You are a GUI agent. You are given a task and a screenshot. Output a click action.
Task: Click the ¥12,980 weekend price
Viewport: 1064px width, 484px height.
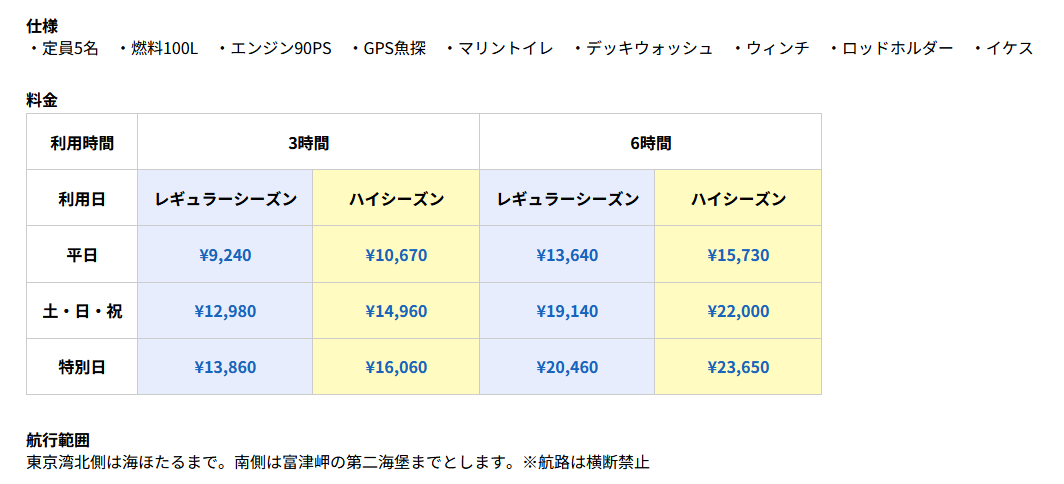click(x=225, y=311)
